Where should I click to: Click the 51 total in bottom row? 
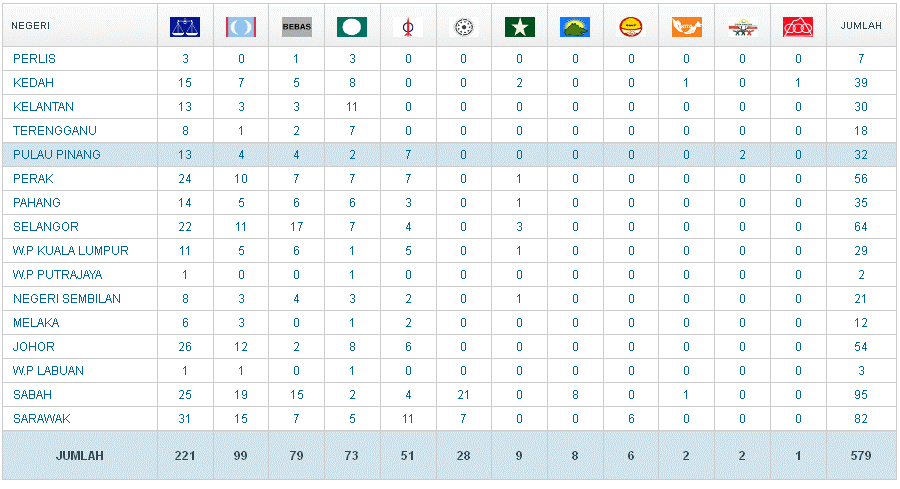tap(408, 456)
